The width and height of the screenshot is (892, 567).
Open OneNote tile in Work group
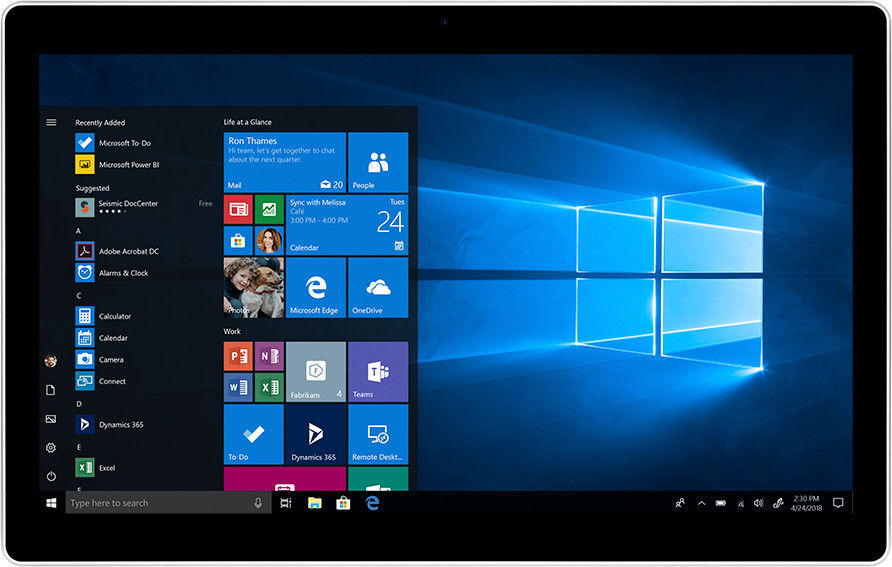pos(269,356)
